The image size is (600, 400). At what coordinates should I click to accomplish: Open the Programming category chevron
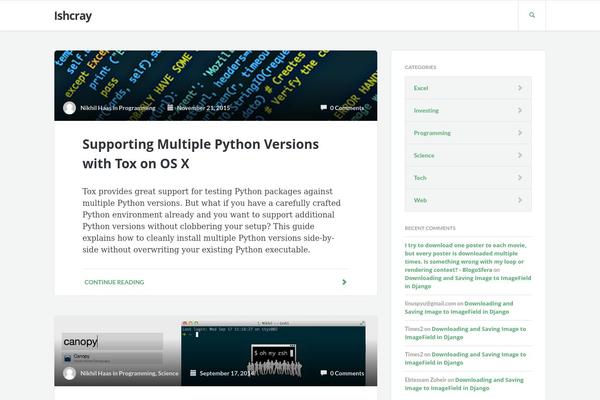pyautogui.click(x=520, y=133)
